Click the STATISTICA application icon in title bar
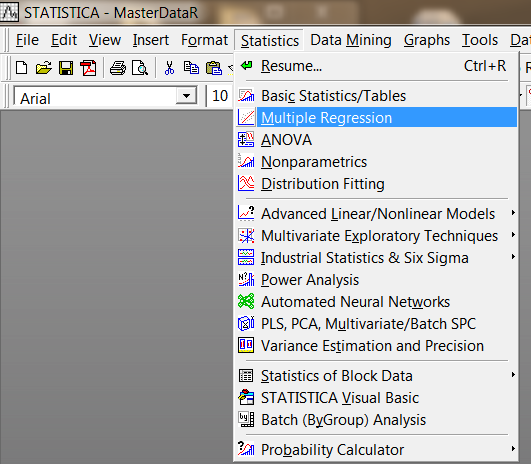The width and height of the screenshot is (531, 464). point(9,13)
